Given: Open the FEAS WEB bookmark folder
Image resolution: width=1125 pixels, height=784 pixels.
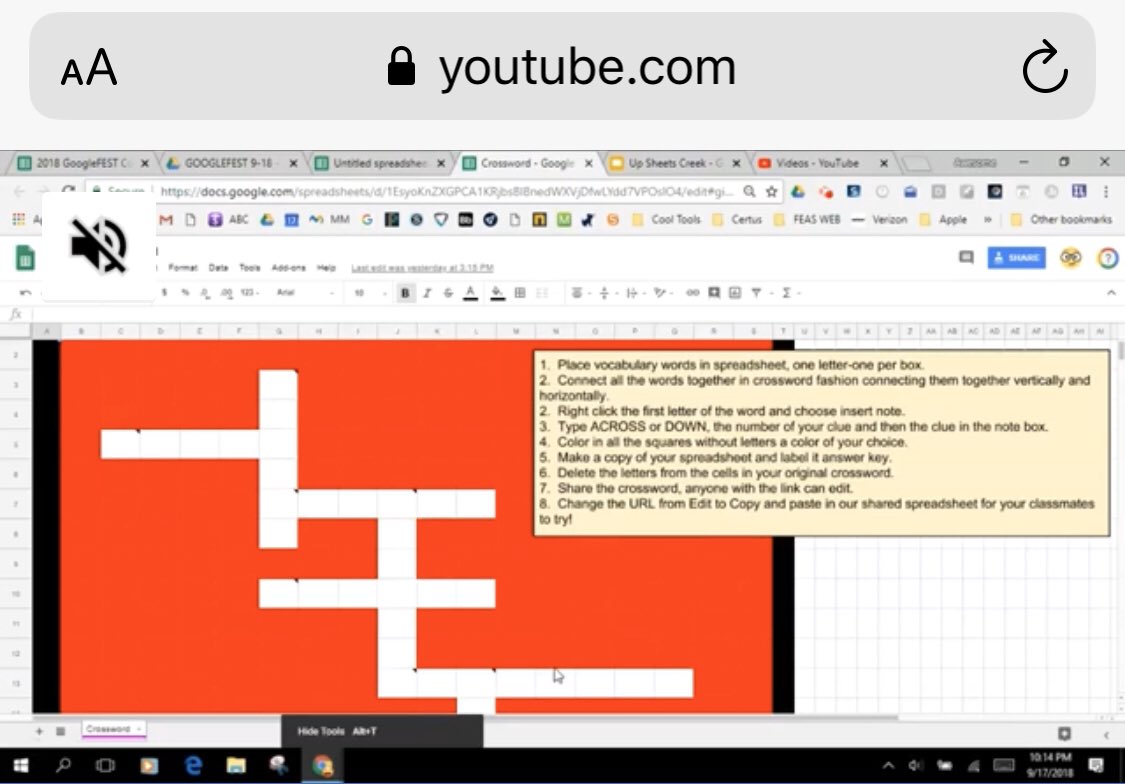Looking at the screenshot, I should point(807,219).
